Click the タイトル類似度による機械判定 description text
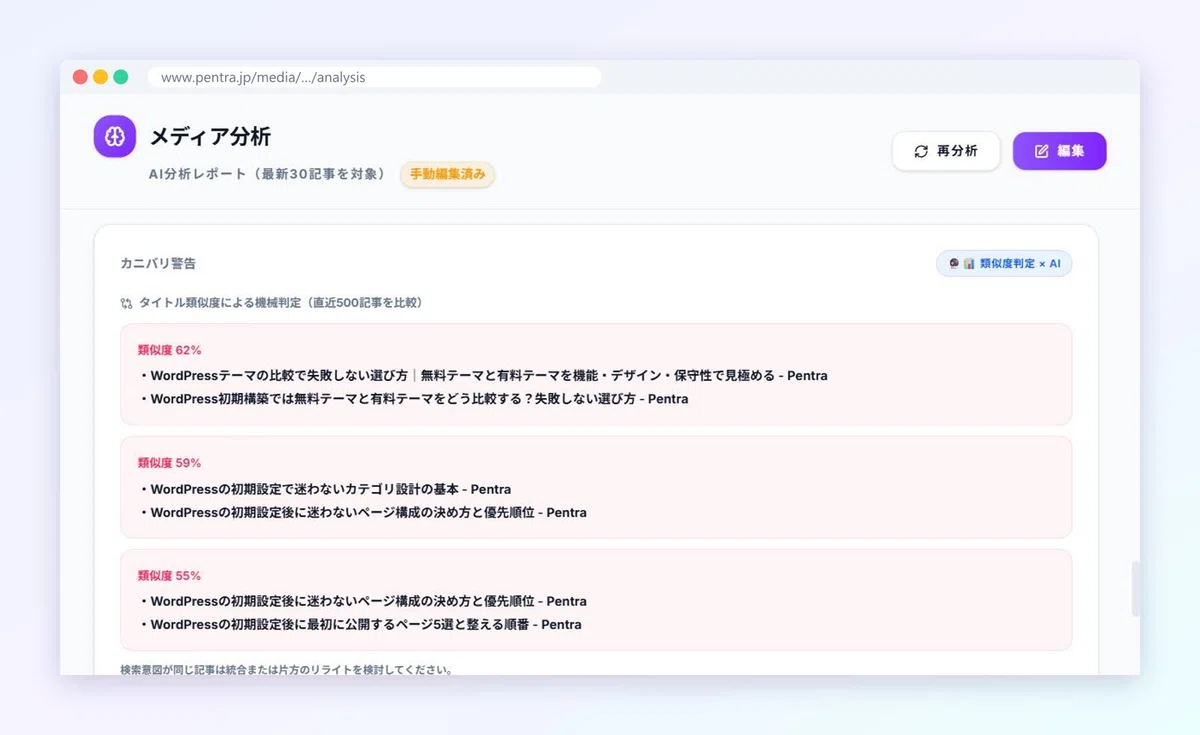 pyautogui.click(x=280, y=303)
